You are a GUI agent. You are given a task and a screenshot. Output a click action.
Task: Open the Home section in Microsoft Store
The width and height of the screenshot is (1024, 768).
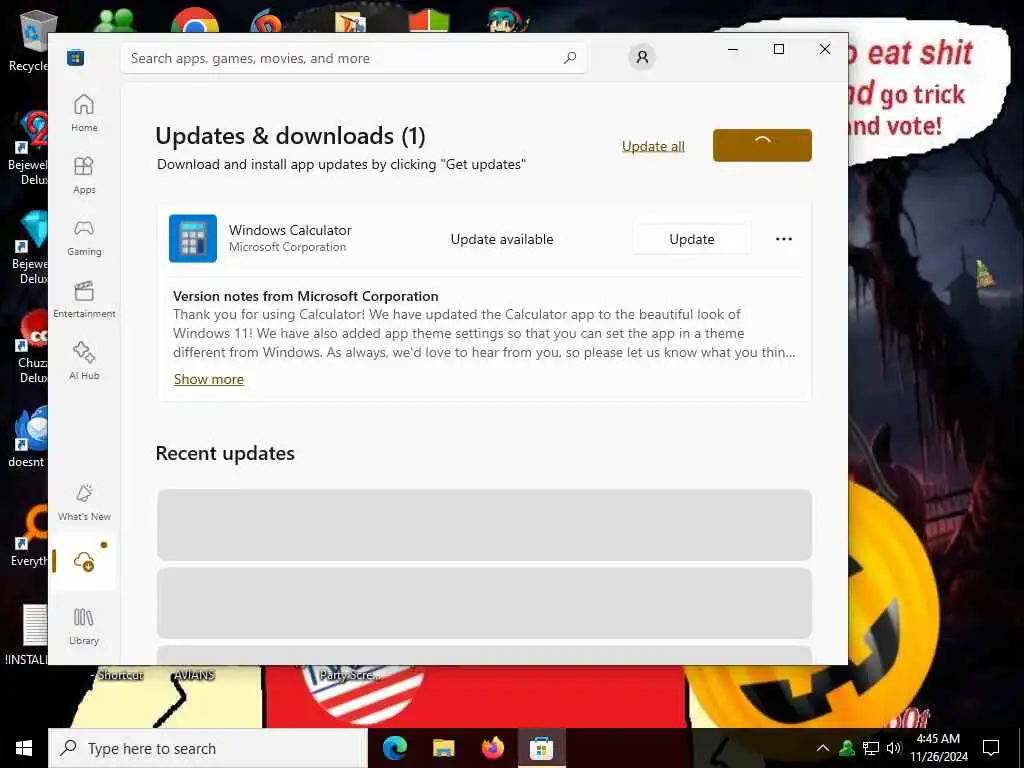[x=84, y=113]
